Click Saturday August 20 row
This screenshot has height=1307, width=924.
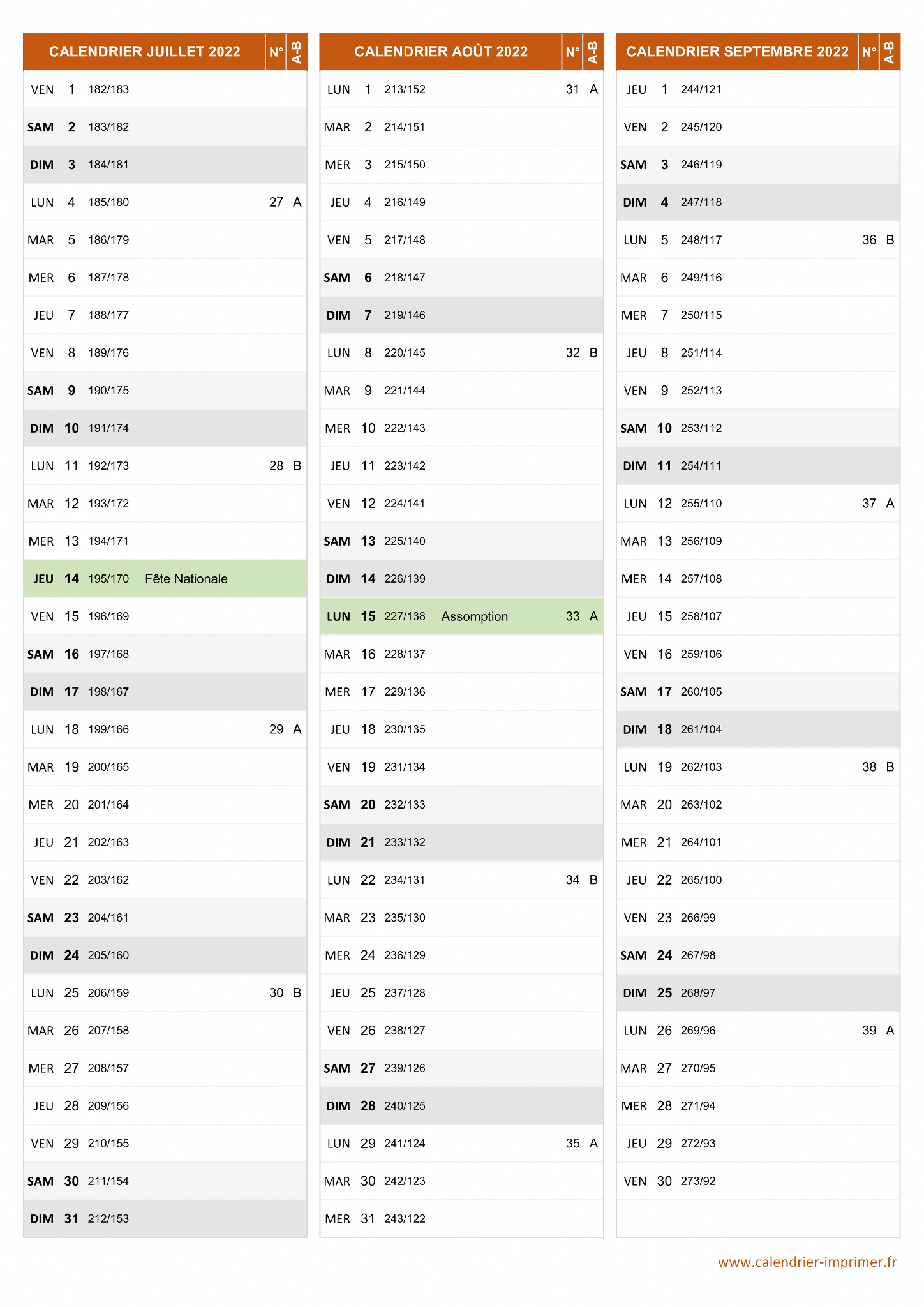[461, 805]
